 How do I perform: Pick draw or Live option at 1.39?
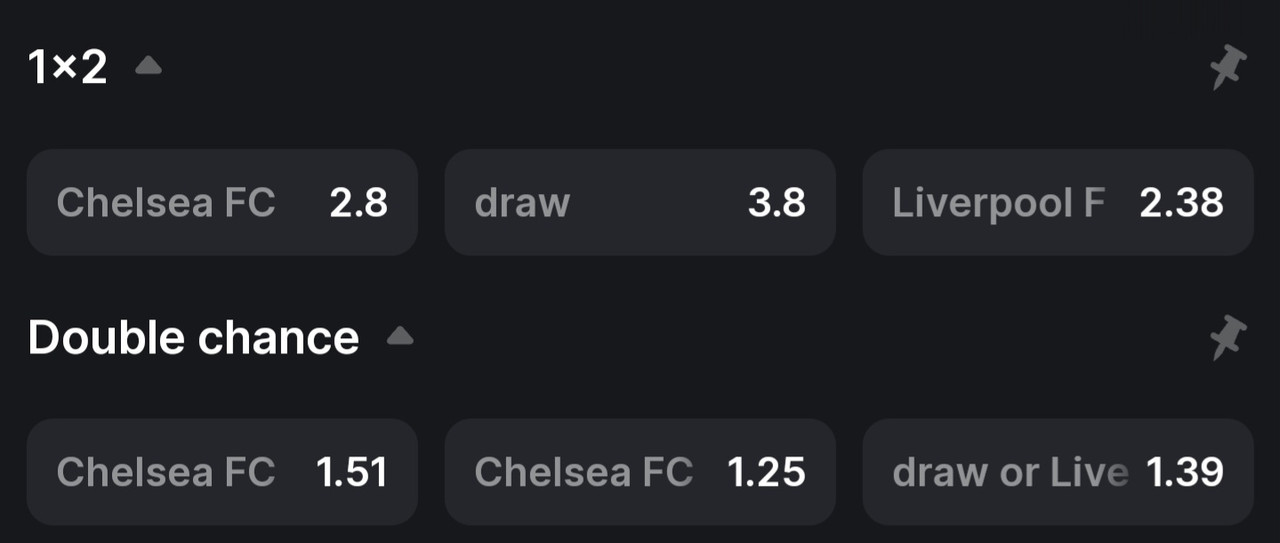click(x=1058, y=472)
